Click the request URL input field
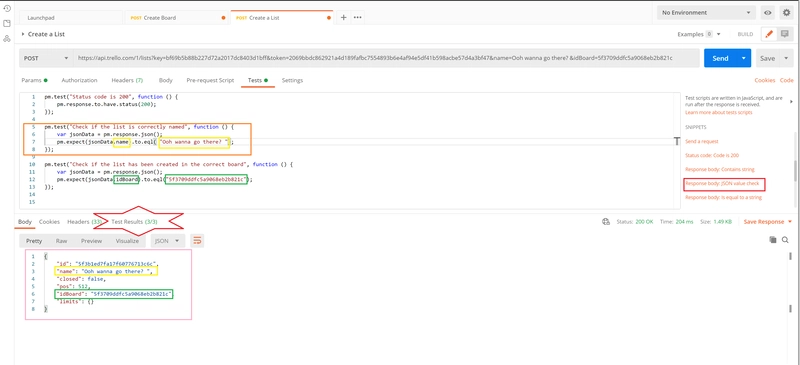The width and height of the screenshot is (800, 365). click(x=386, y=58)
